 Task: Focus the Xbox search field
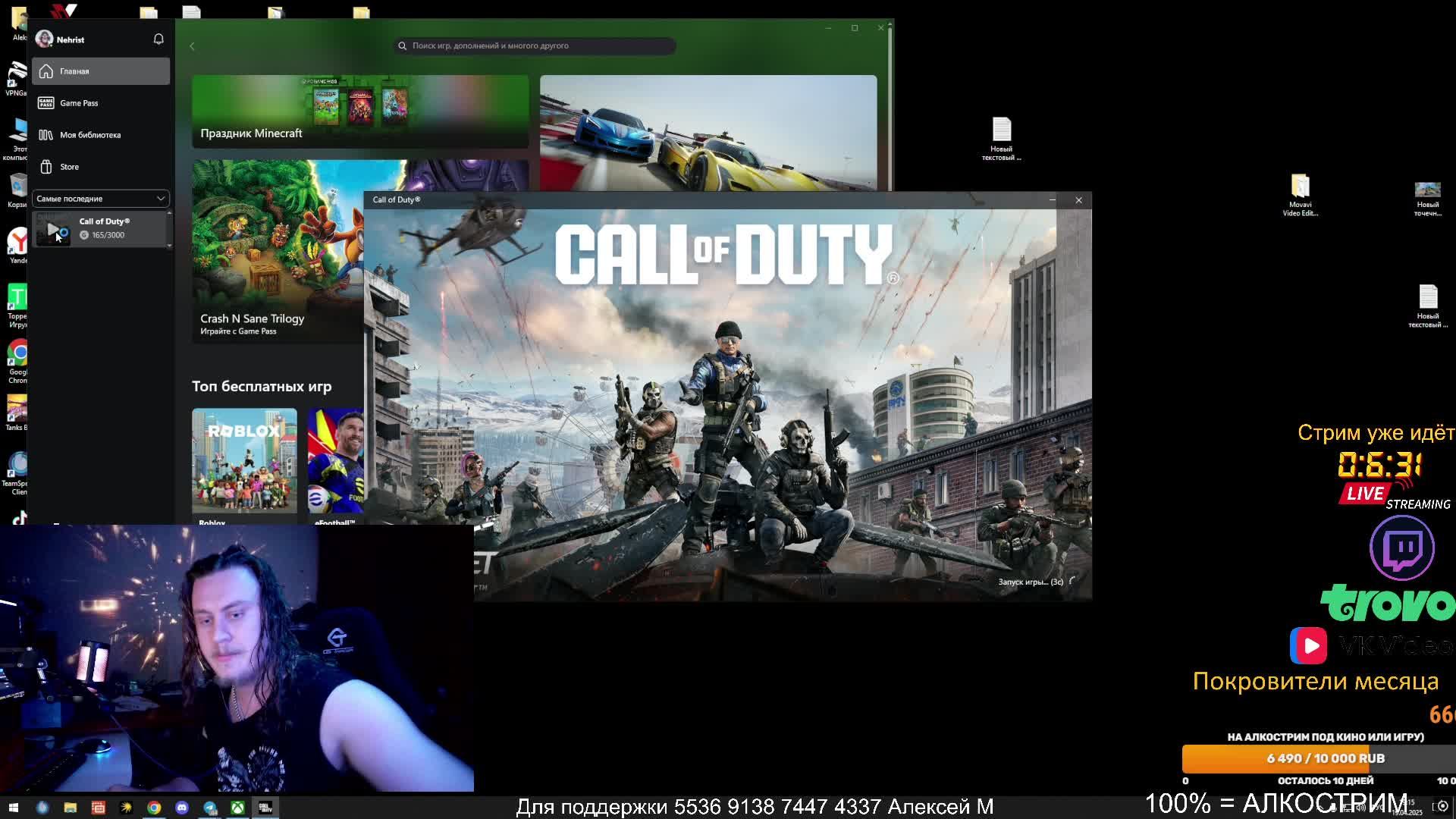tap(535, 46)
